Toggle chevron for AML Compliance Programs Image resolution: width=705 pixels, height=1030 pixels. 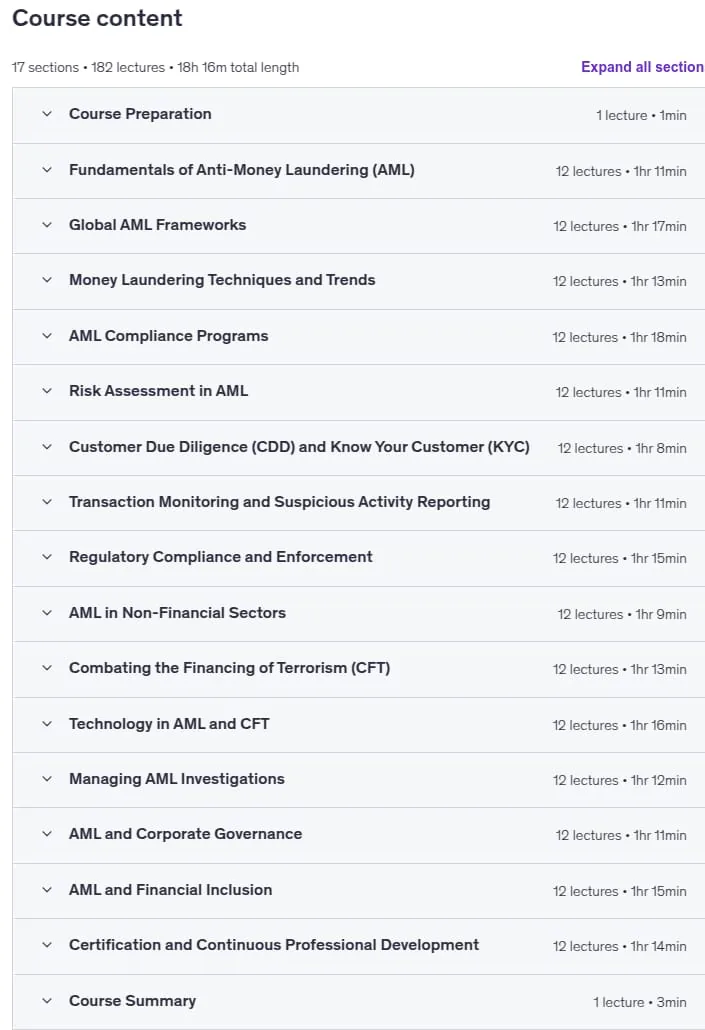click(47, 336)
